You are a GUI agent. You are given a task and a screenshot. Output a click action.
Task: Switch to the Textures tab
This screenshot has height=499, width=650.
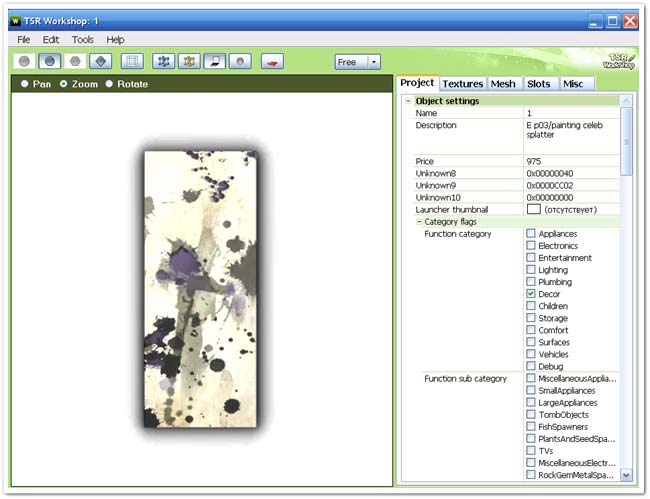coord(463,84)
